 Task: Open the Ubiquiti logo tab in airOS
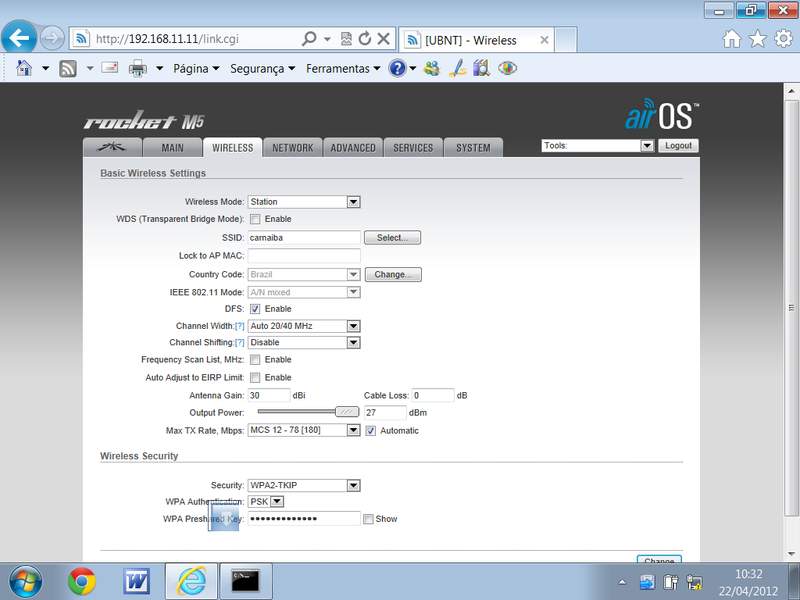point(112,147)
